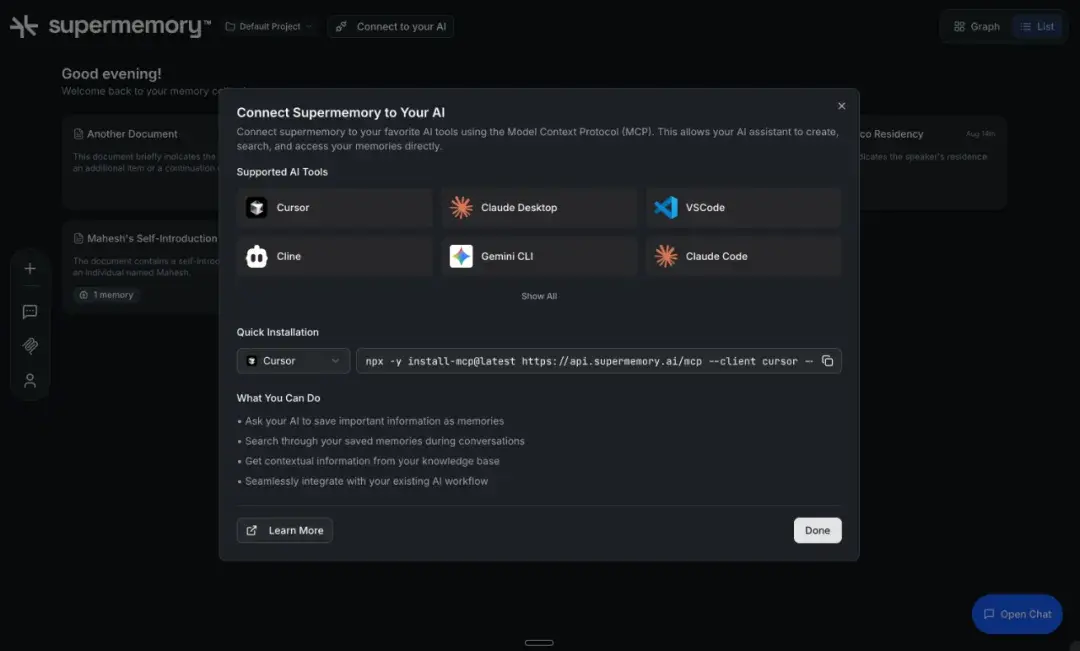Click the supermemory logo icon
1080x651 pixels.
coord(23,26)
